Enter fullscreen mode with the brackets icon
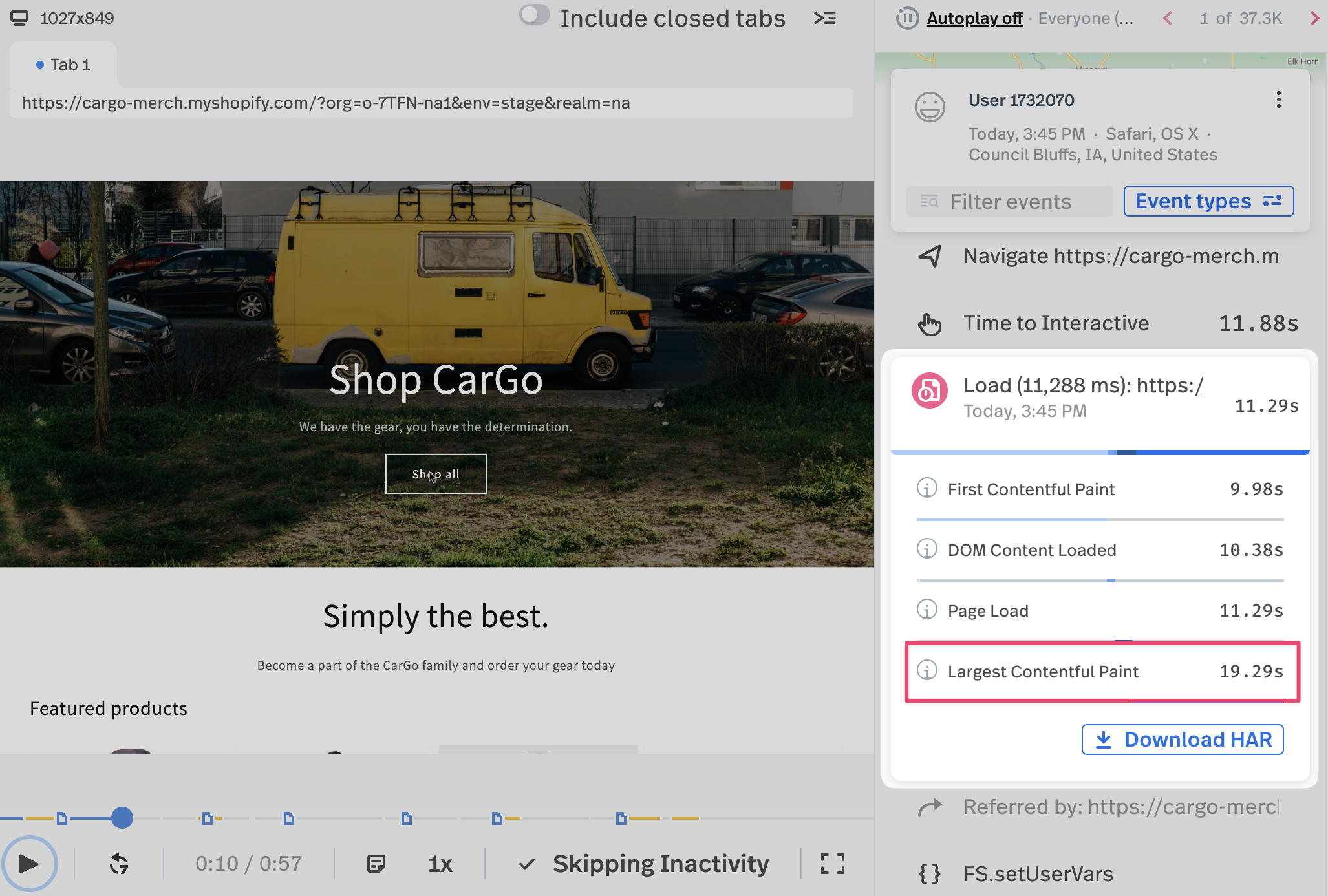 click(833, 864)
